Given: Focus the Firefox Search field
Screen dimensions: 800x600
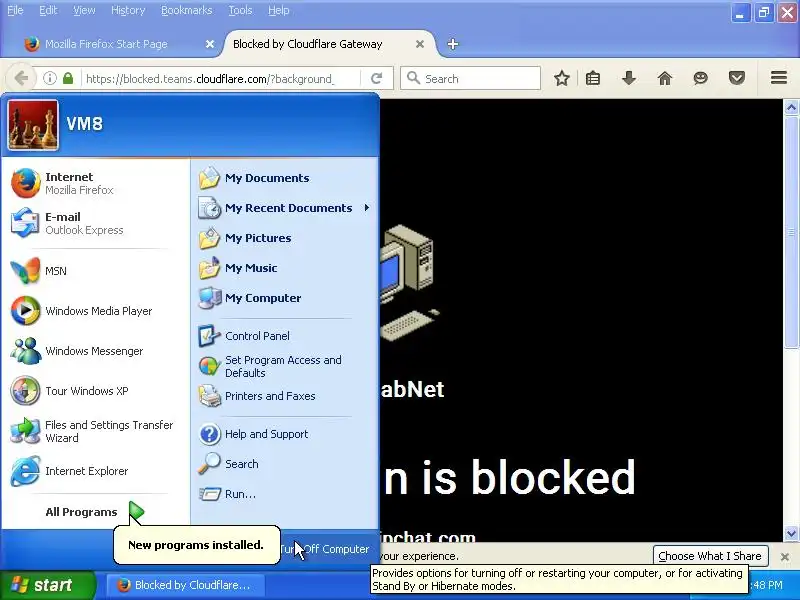Looking at the screenshot, I should click(x=470, y=79).
